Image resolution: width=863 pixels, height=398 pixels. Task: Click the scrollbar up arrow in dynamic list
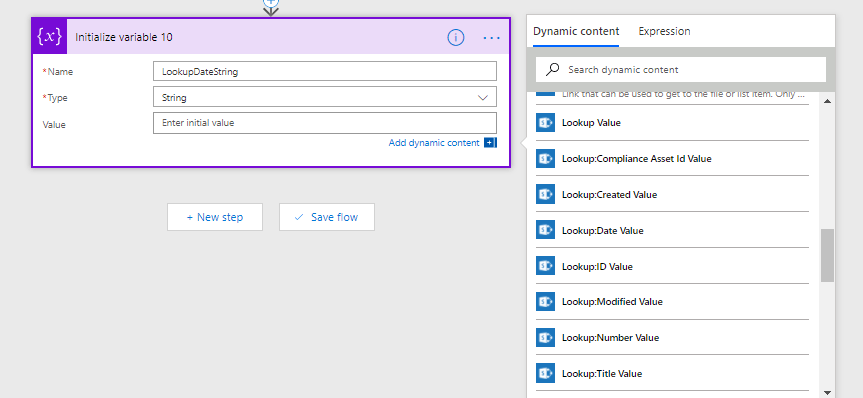827,101
